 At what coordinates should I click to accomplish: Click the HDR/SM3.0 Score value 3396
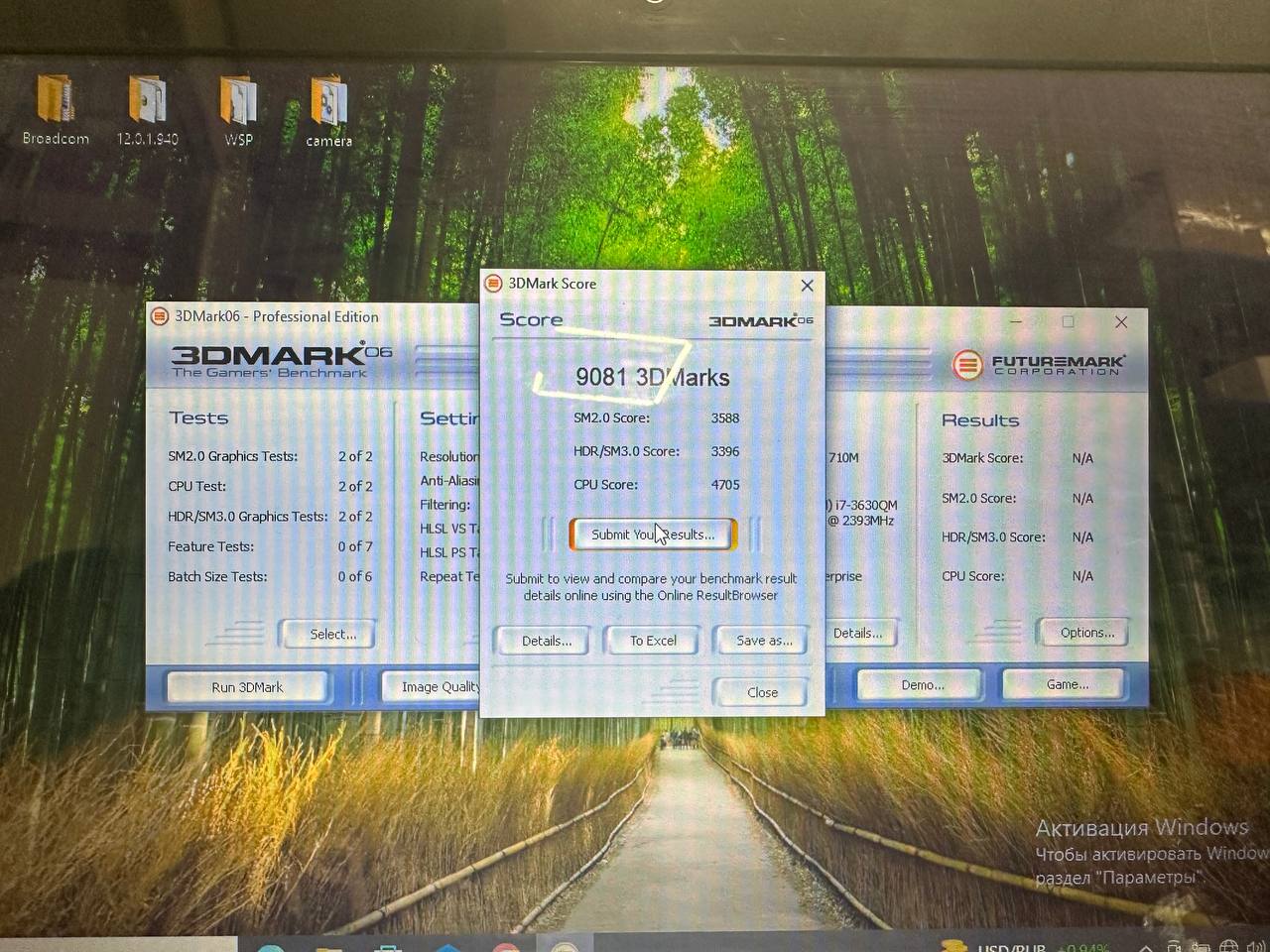[725, 451]
